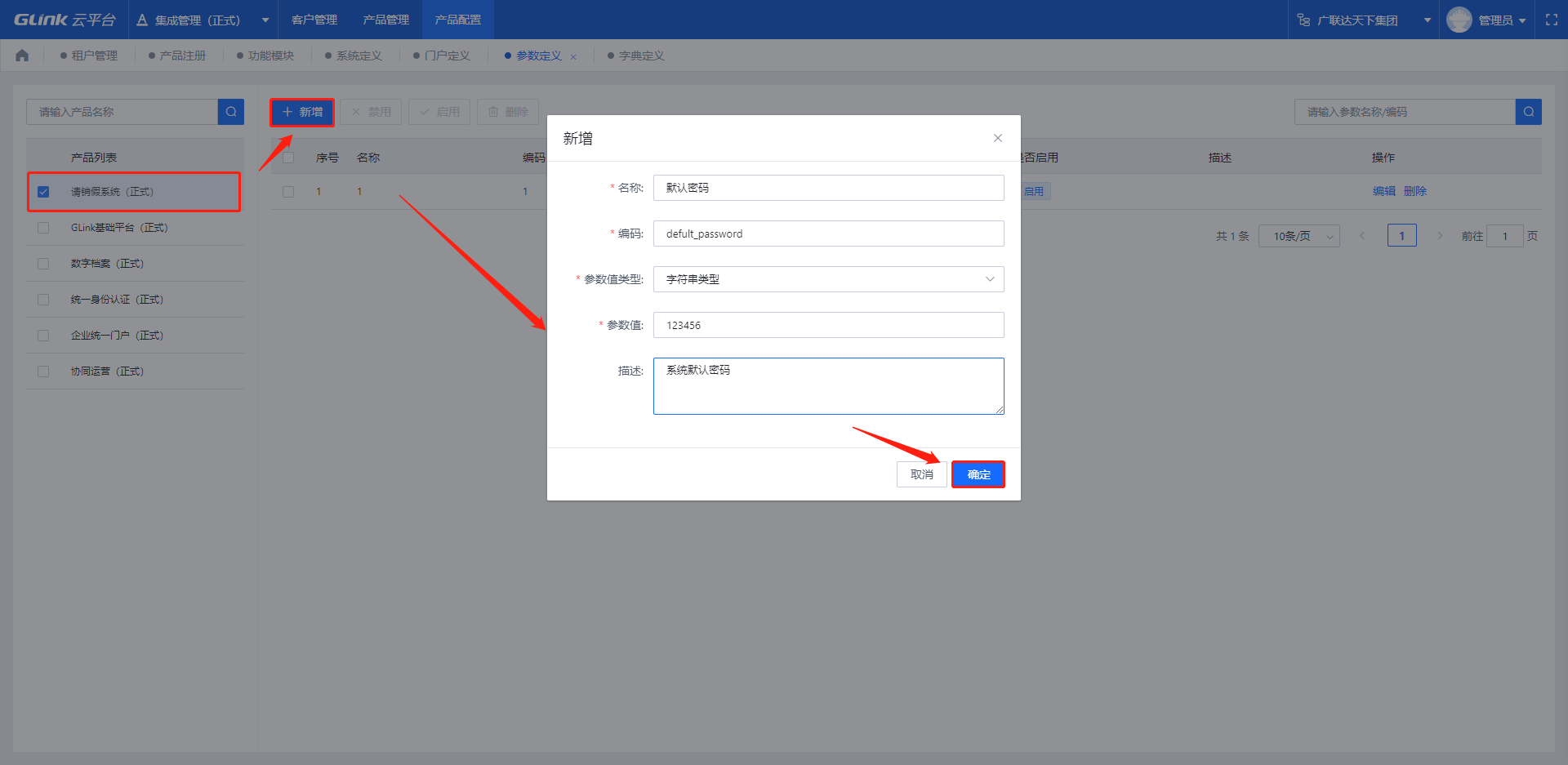Click the 新增 add button

pos(302,112)
